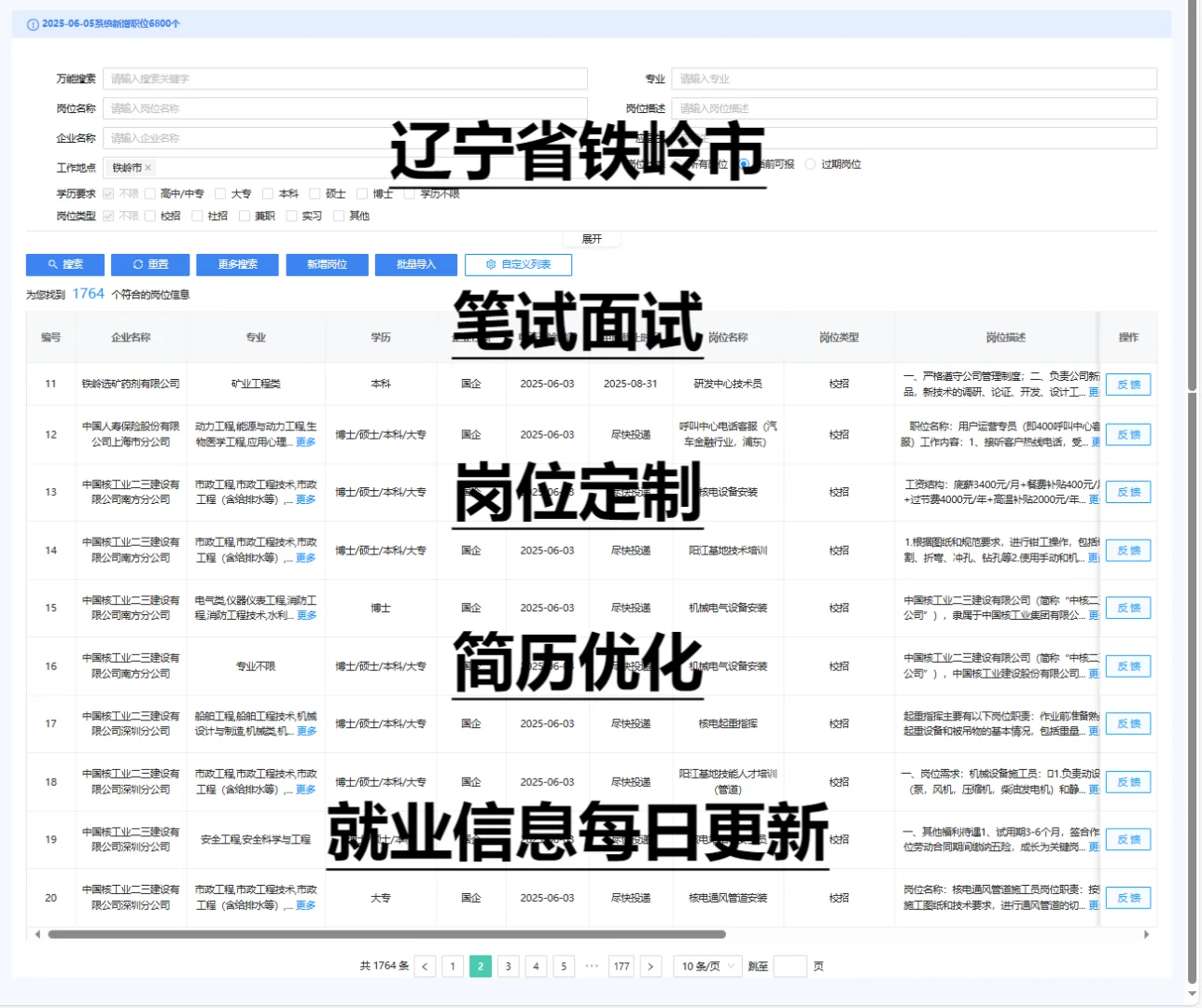Go to page 177 in pagination

click(x=622, y=966)
